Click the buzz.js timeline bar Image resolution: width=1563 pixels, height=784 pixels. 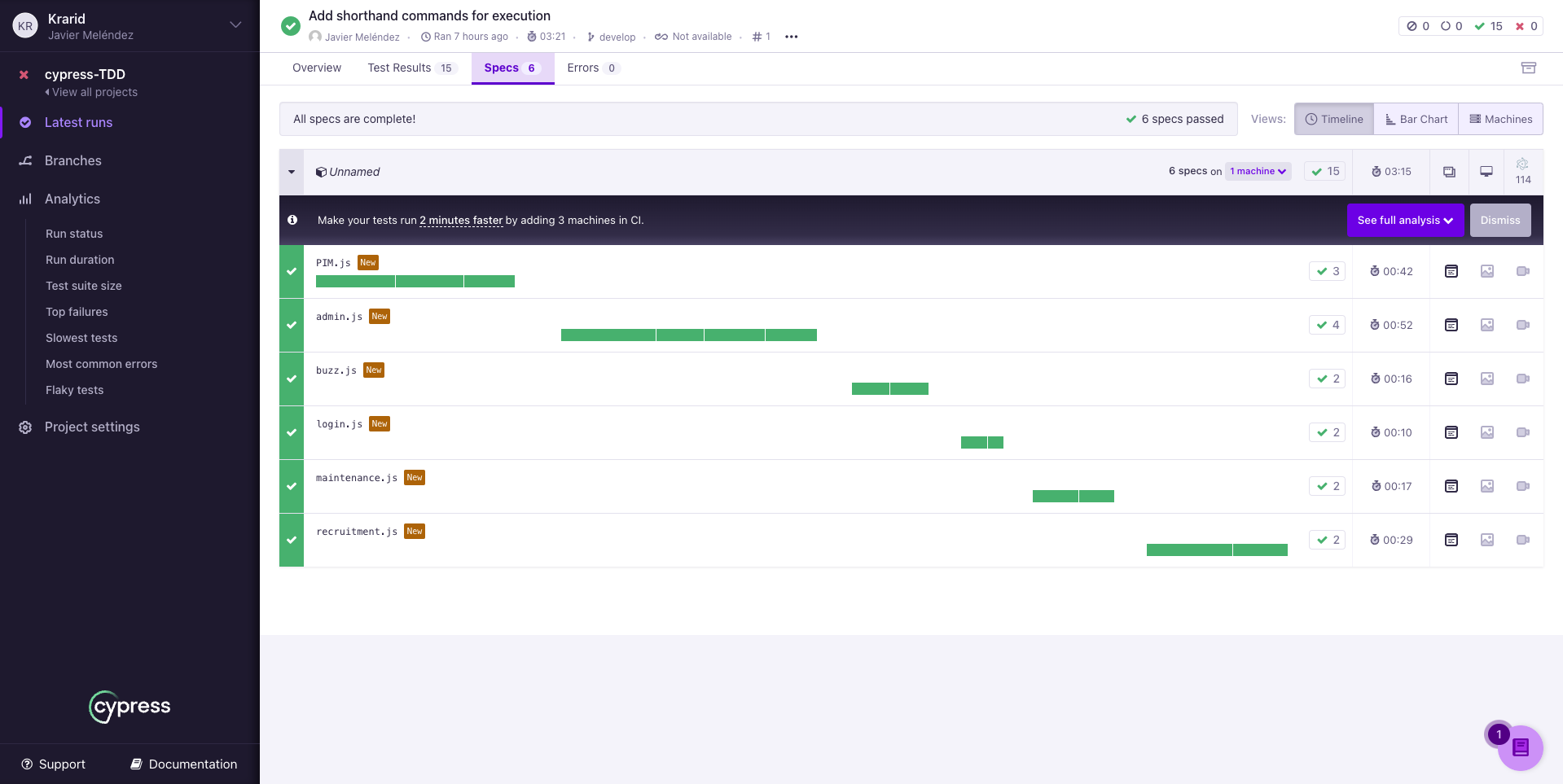tap(890, 389)
